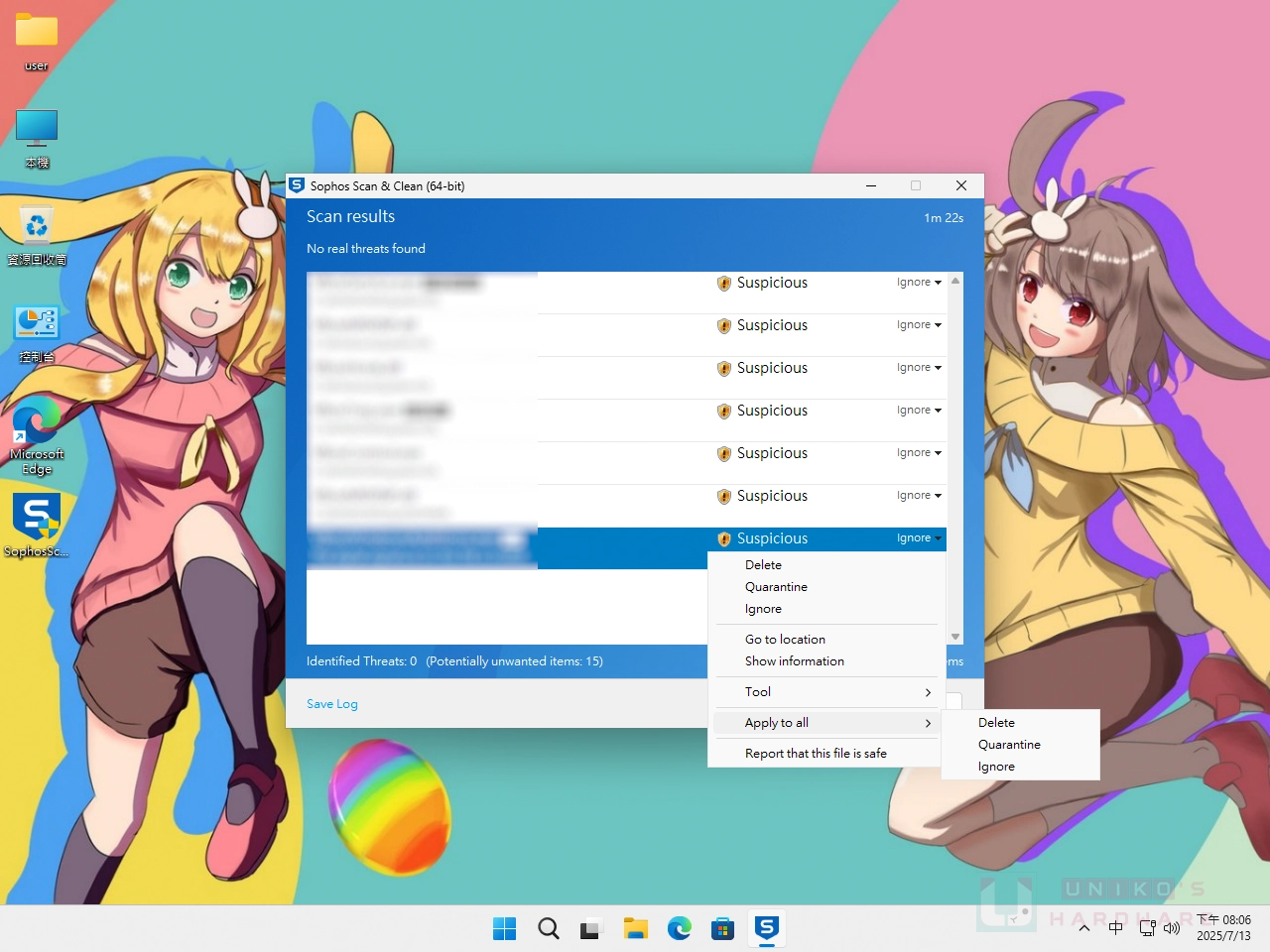Open File Explorer from taskbar
The image size is (1270, 952).
pos(636,928)
